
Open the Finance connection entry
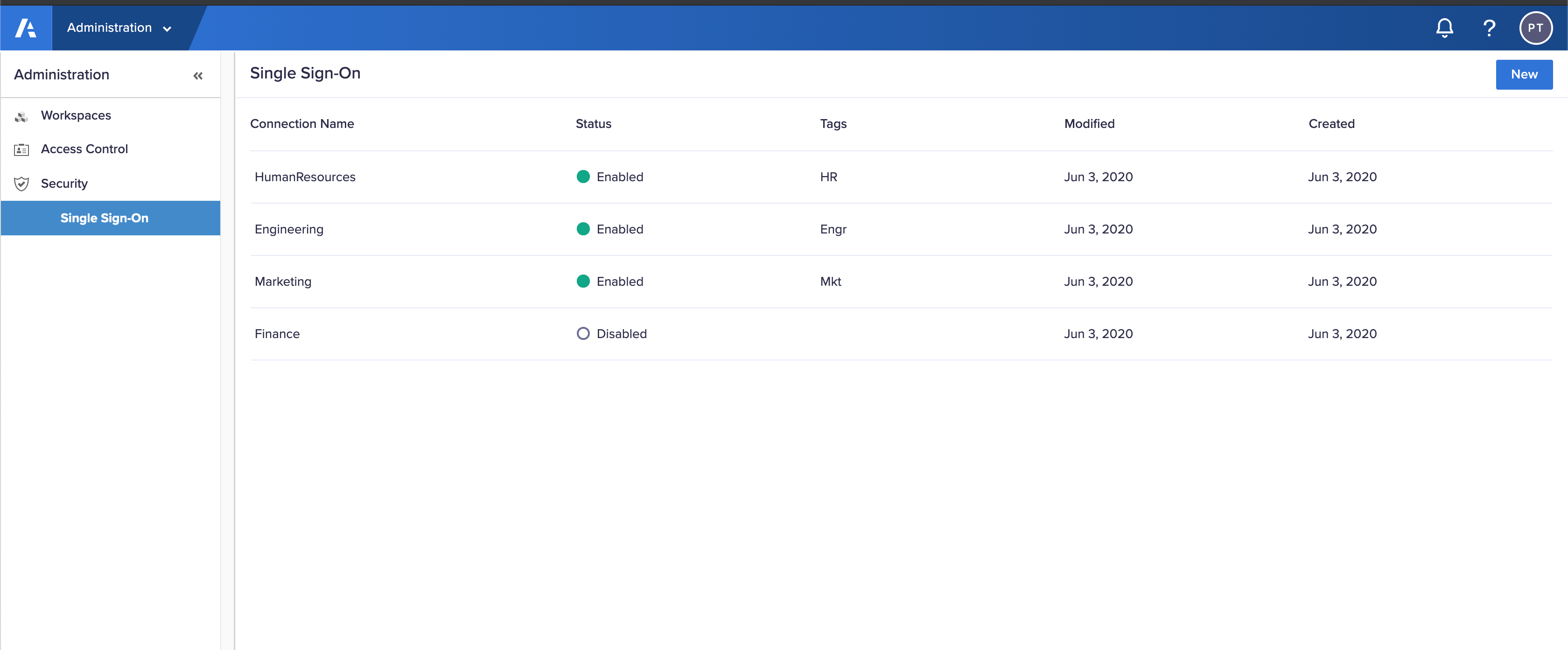click(277, 333)
